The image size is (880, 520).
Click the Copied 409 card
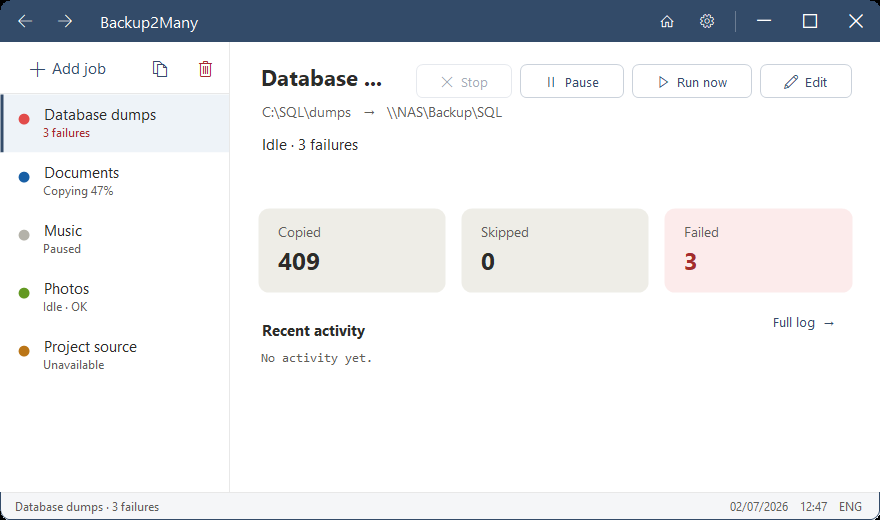click(352, 250)
